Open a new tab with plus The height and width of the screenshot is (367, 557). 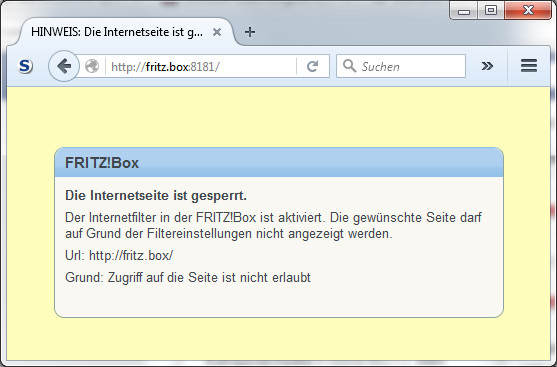tap(250, 32)
